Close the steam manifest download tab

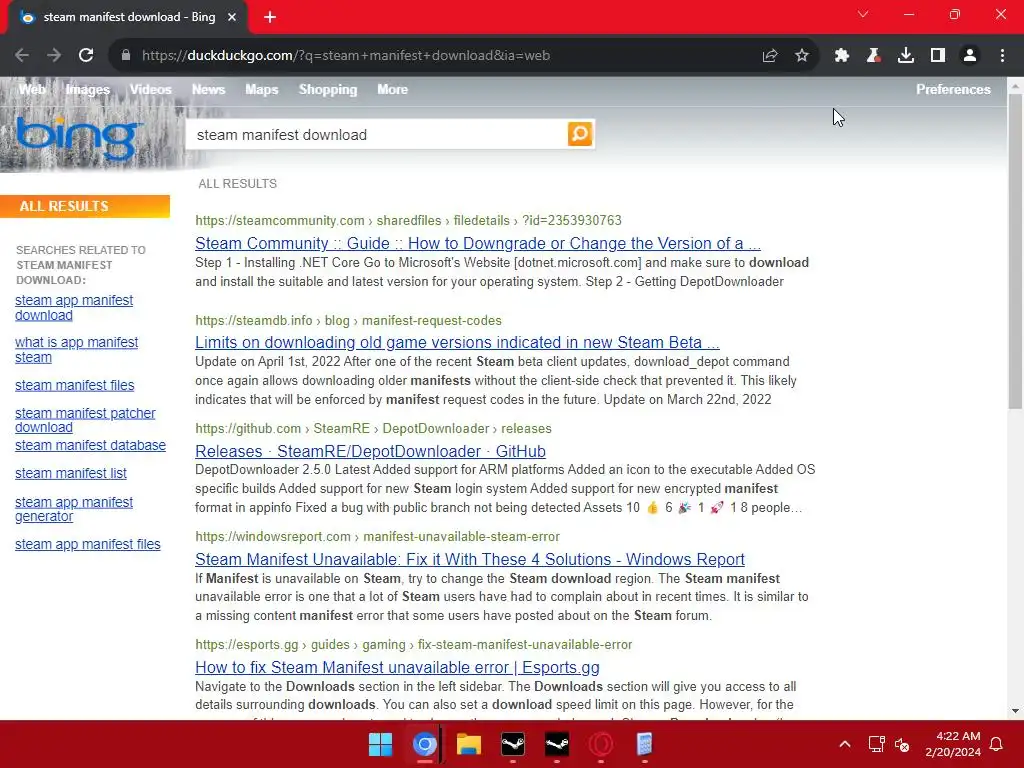coord(232,17)
